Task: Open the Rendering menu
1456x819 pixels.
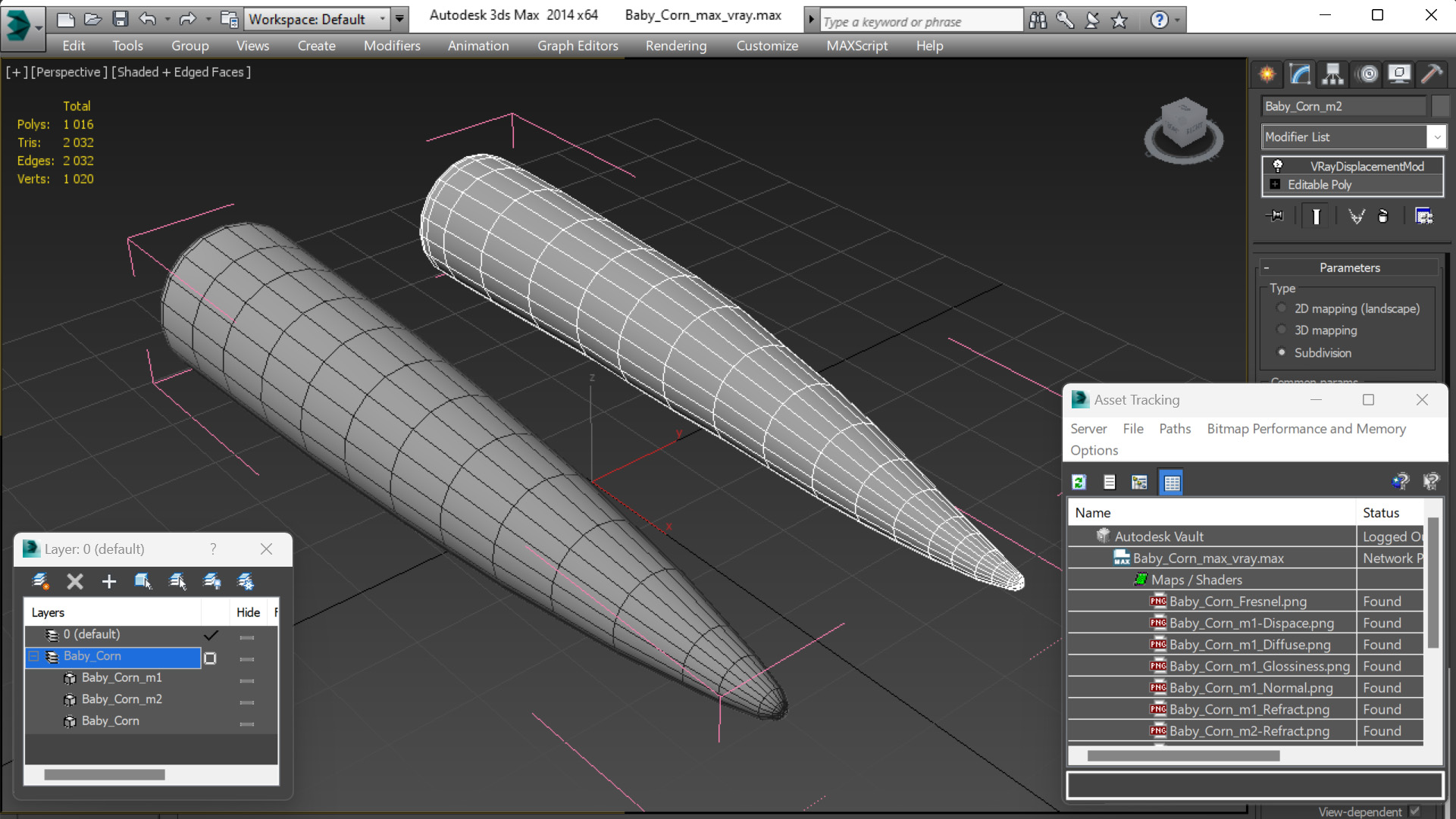Action: tap(676, 45)
